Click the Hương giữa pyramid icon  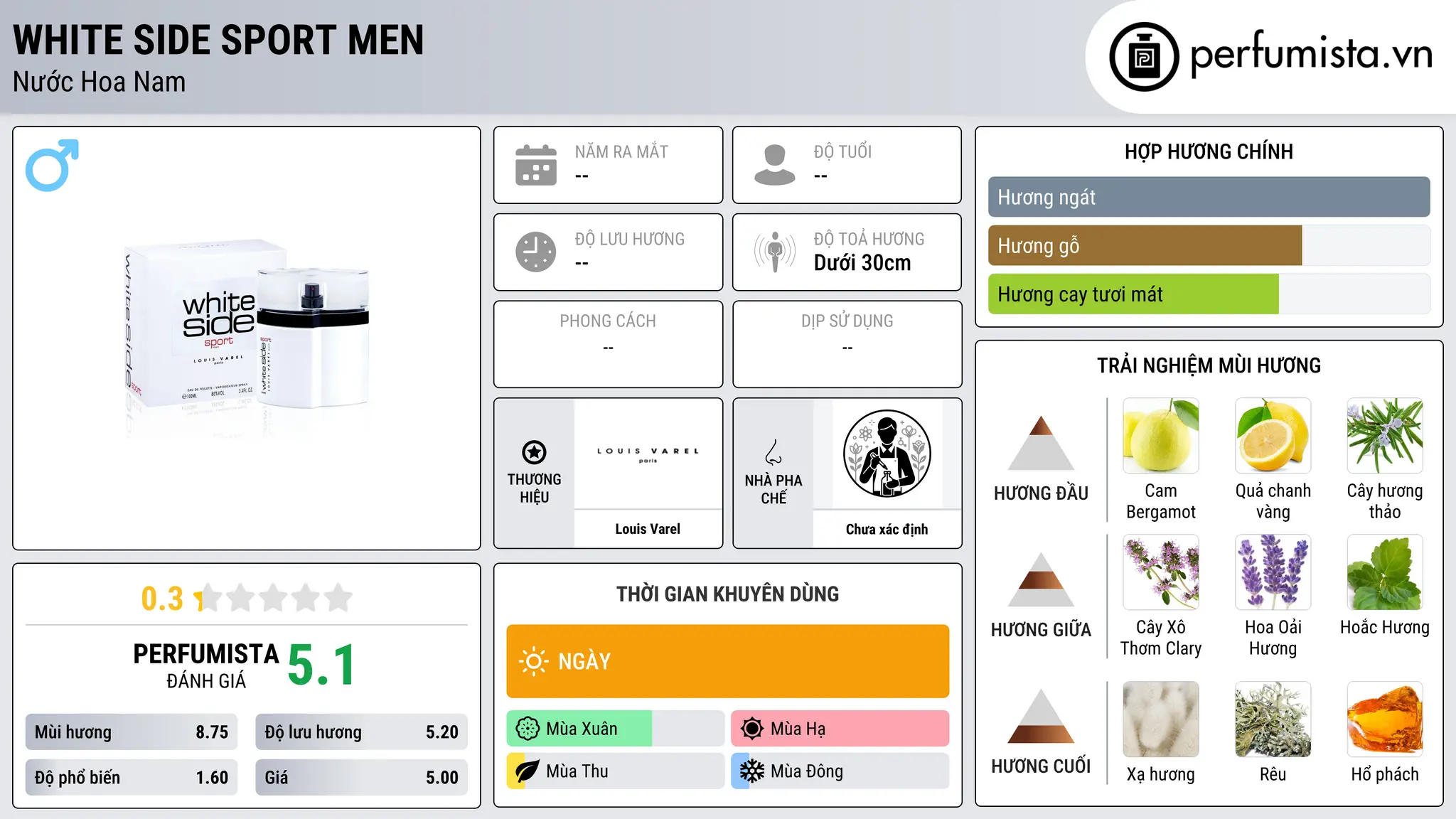[1041, 579]
